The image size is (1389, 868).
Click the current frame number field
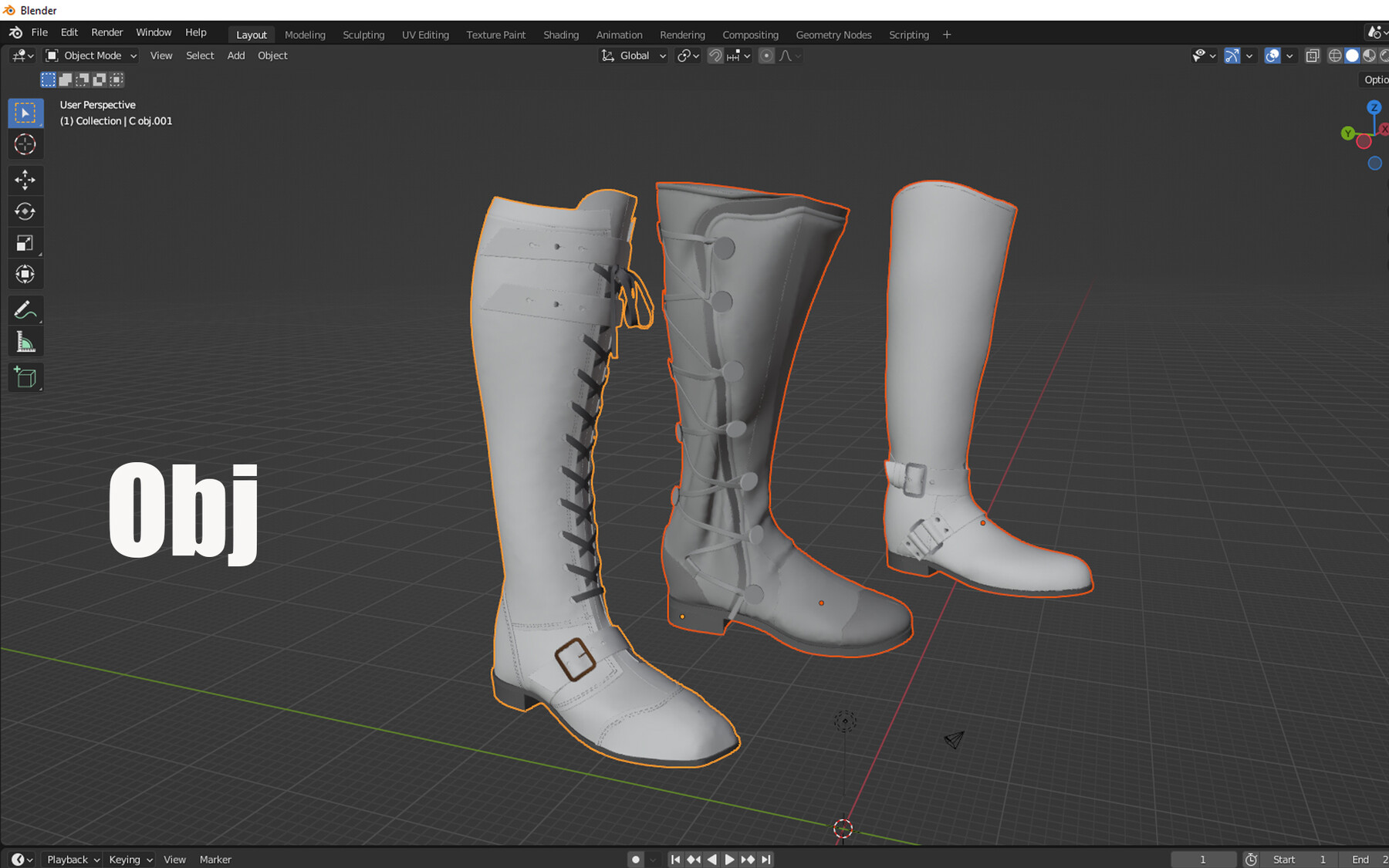point(1204,859)
